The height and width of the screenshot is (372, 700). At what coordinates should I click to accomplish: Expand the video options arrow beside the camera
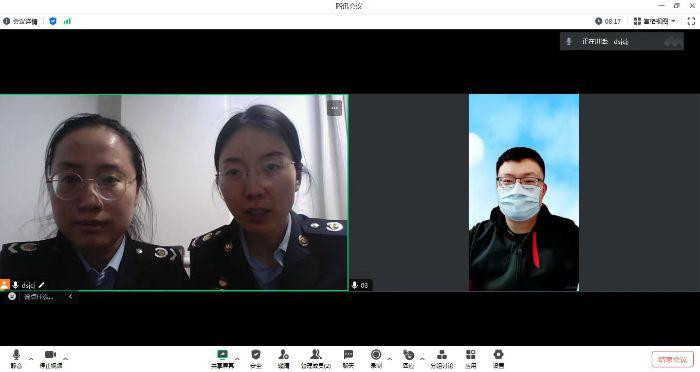click(66, 359)
